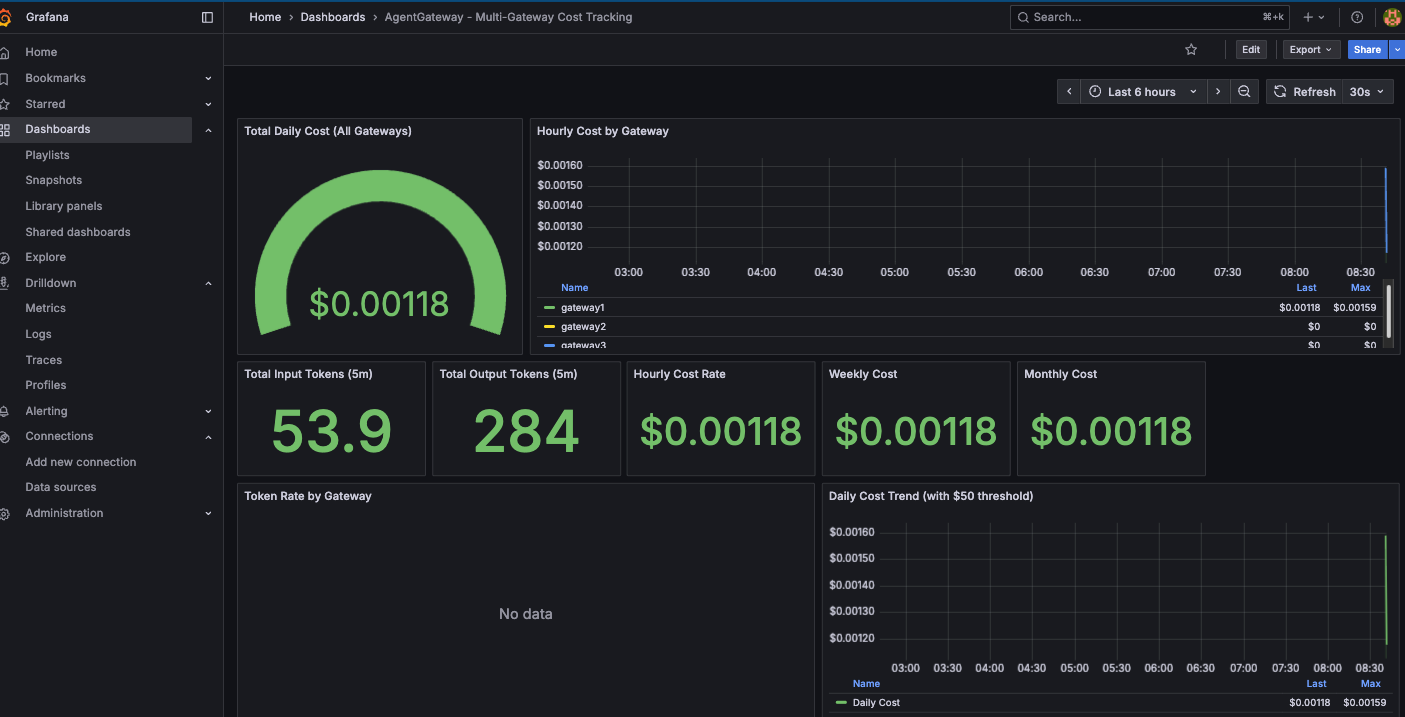
Task: Open the user profile avatar
Action: point(1391,17)
